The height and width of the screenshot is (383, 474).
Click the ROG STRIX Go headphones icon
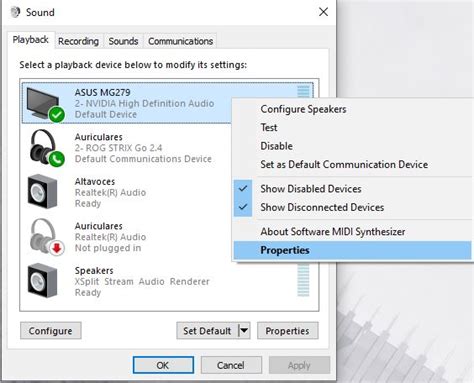47,148
